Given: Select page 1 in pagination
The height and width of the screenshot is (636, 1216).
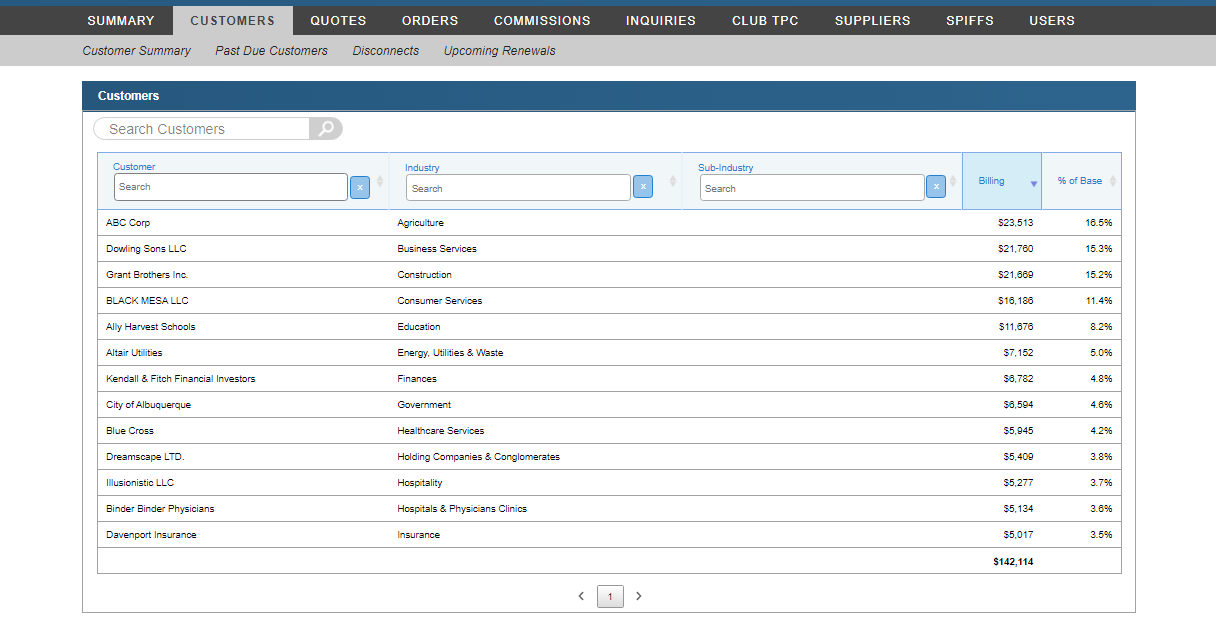Looking at the screenshot, I should click(x=610, y=596).
